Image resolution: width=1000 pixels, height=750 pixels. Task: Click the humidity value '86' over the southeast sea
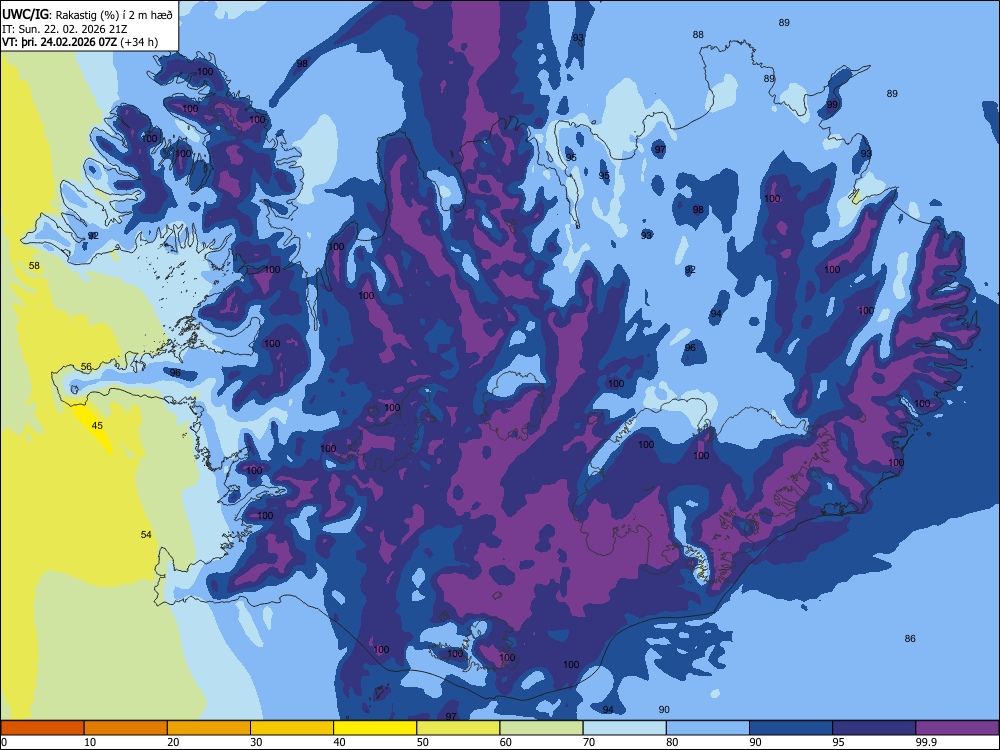tap(910, 638)
